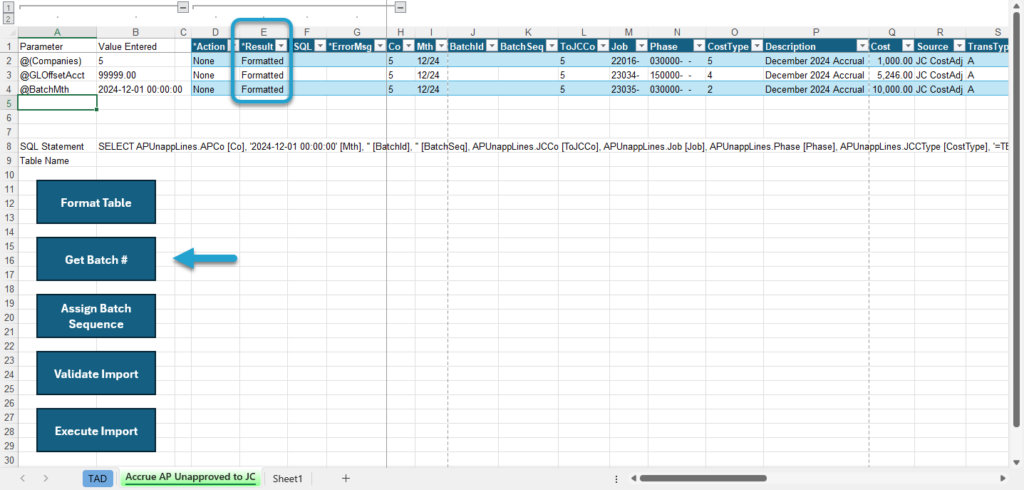Open the BatchId column filter dropdown
This screenshot has height=490, width=1024.
[492, 46]
